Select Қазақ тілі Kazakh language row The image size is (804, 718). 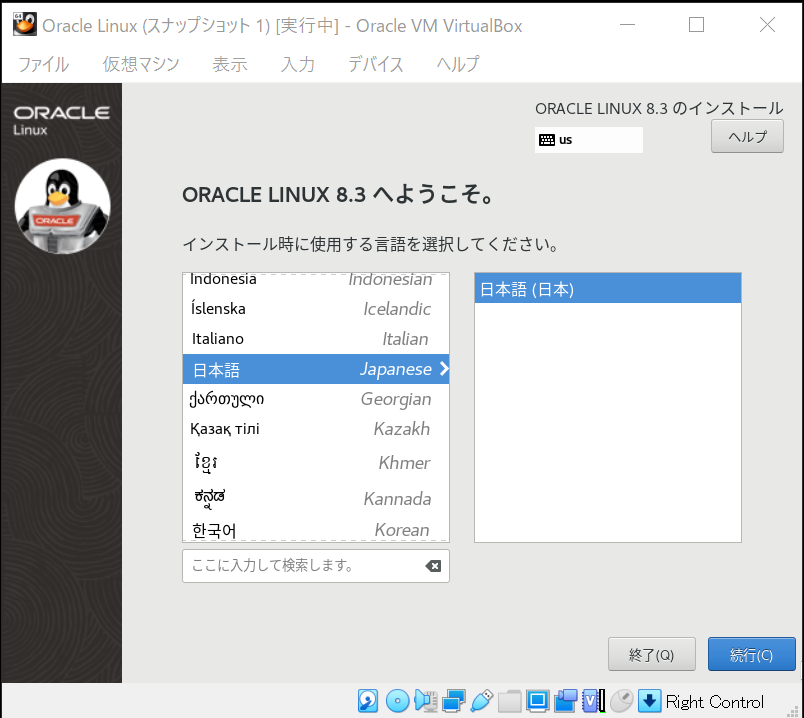[x=316, y=429]
